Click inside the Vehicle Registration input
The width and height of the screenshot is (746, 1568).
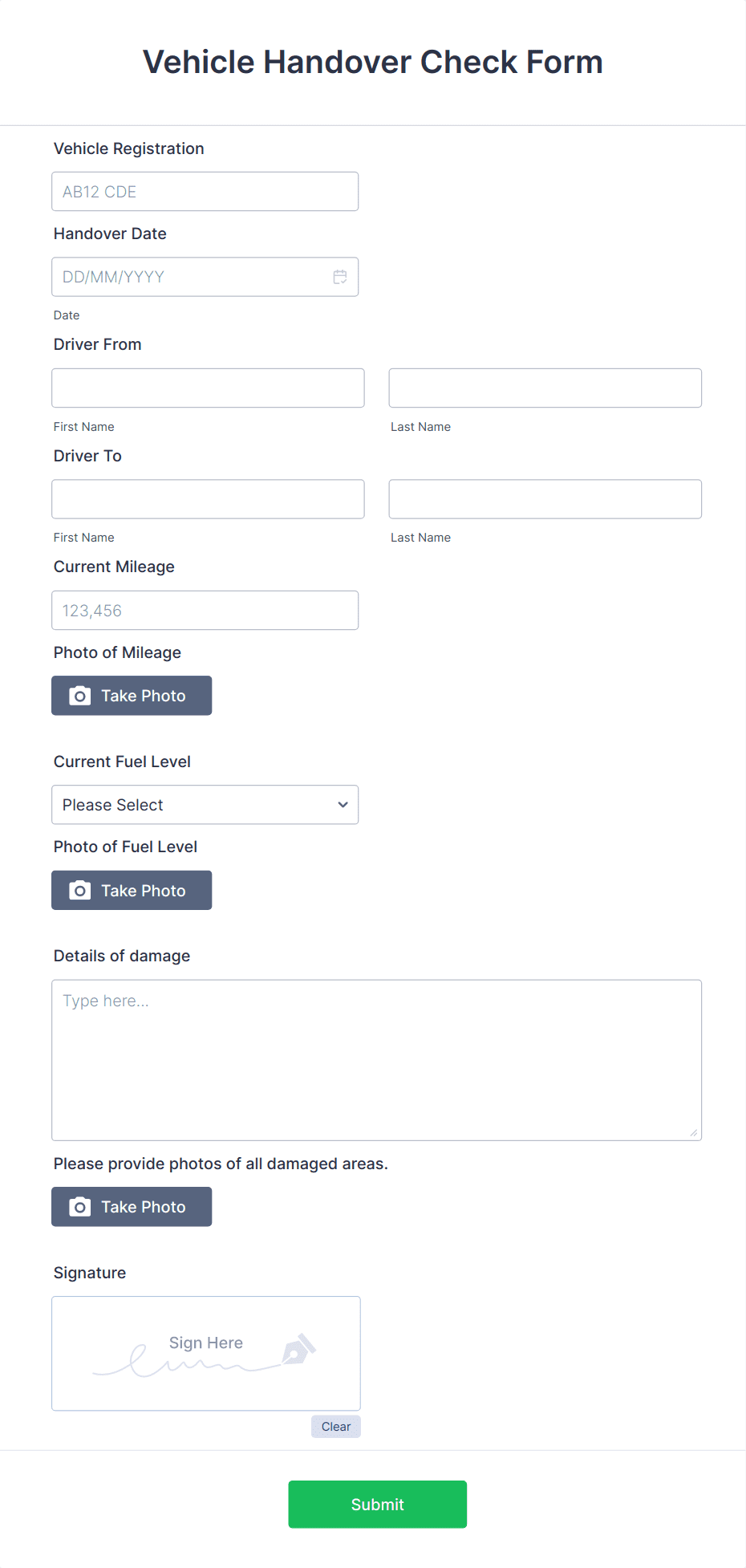point(205,191)
